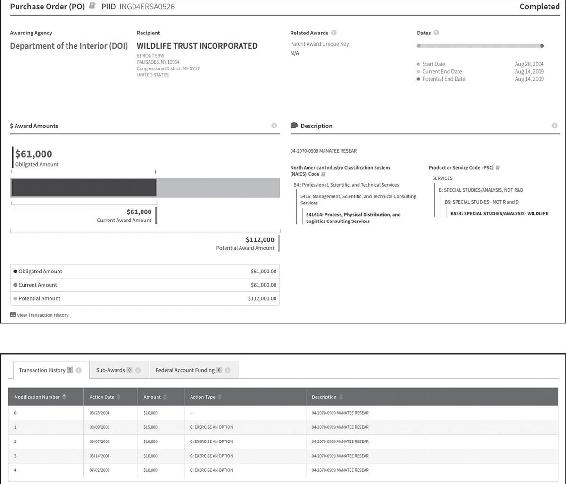Click the dark obligated portion of award bar

pos(83,188)
